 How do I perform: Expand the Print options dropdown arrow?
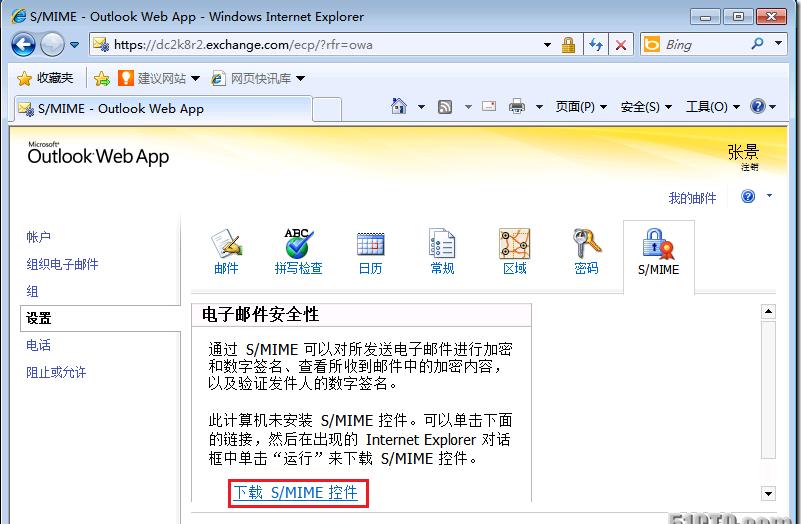539,107
